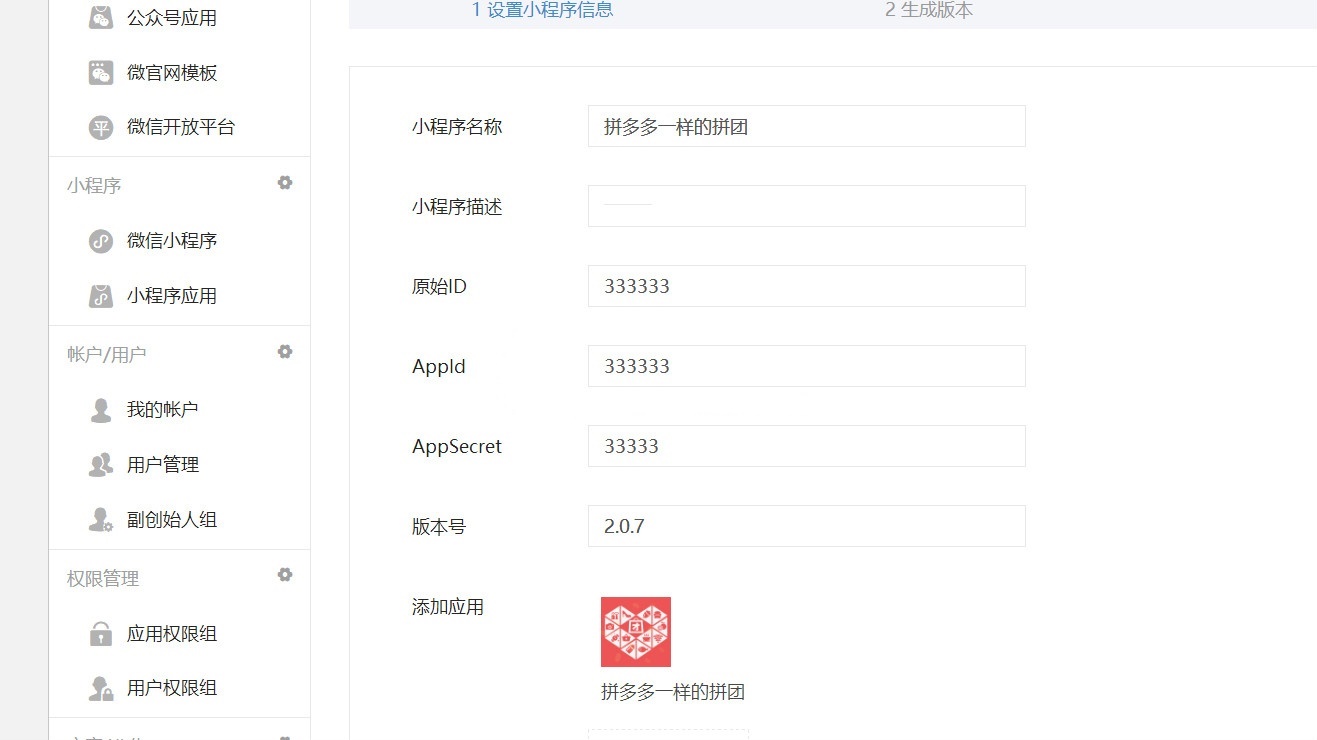Image resolution: width=1317 pixels, height=740 pixels.
Task: Open the 帐户/用户 section gear settings
Action: pyautogui.click(x=285, y=352)
